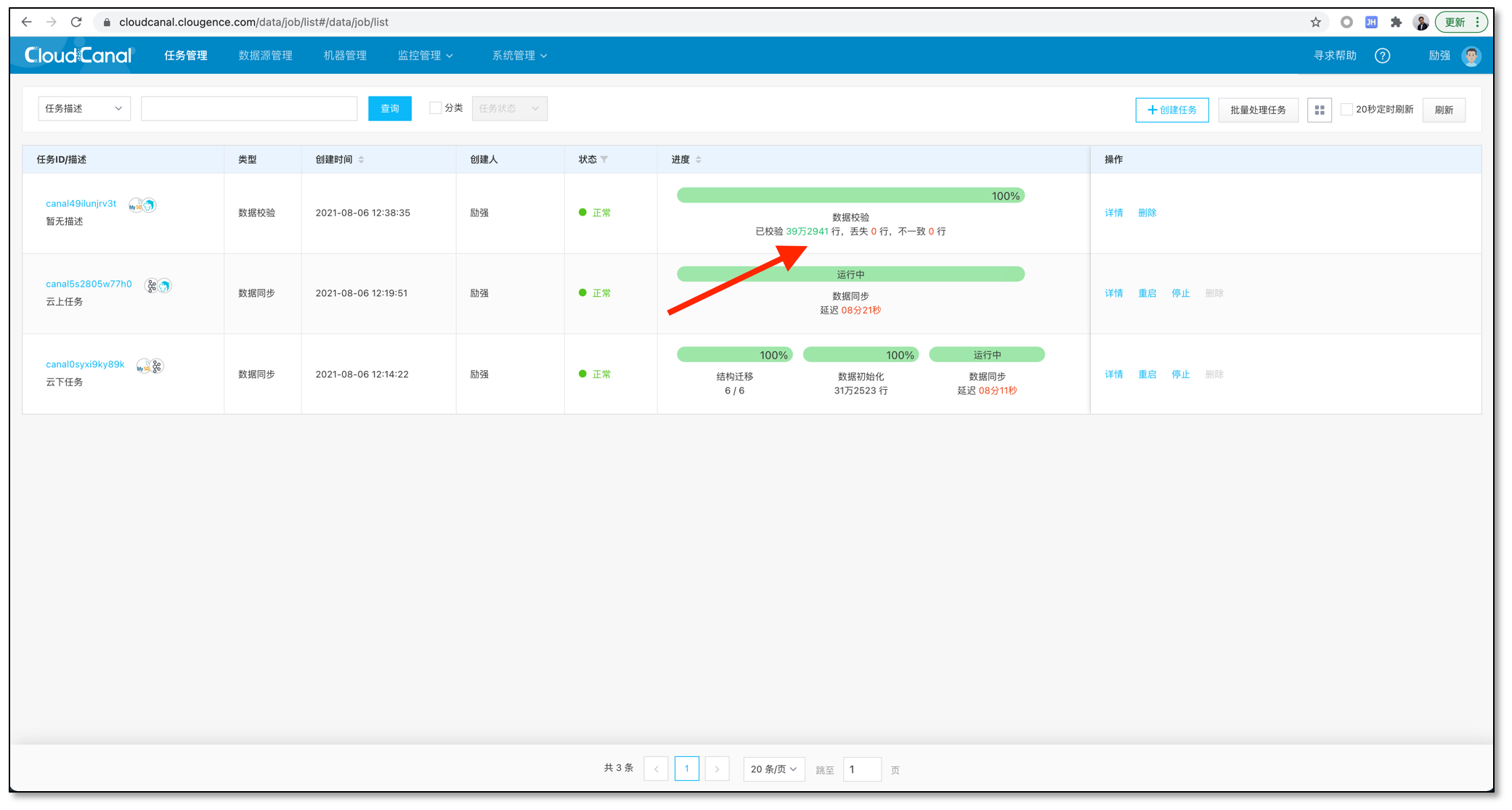This screenshot has height=810, width=1512.
Task: Open the 任务描述 search type dropdown
Action: click(84, 108)
